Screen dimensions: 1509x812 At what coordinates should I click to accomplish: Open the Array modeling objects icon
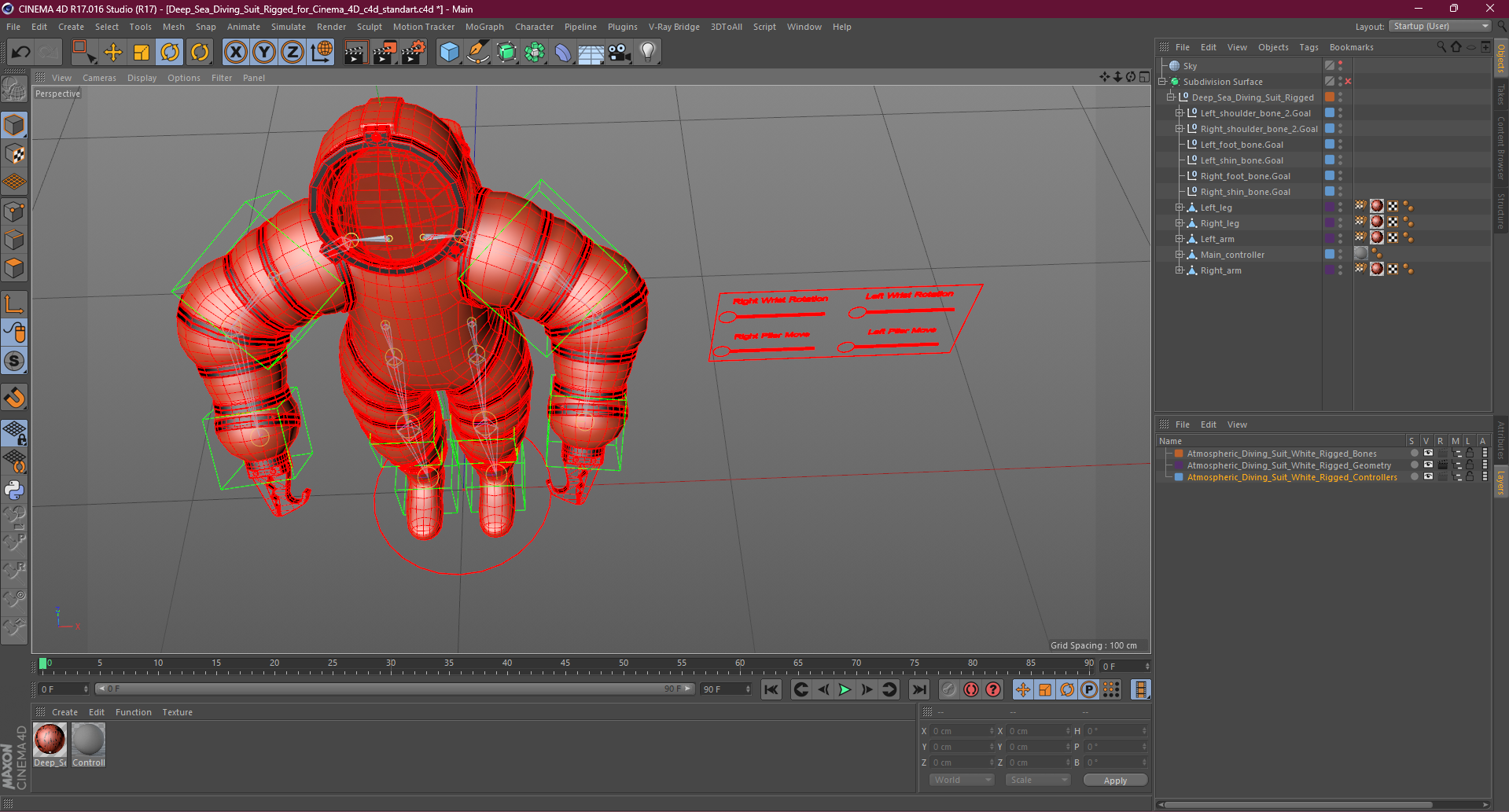click(x=535, y=52)
